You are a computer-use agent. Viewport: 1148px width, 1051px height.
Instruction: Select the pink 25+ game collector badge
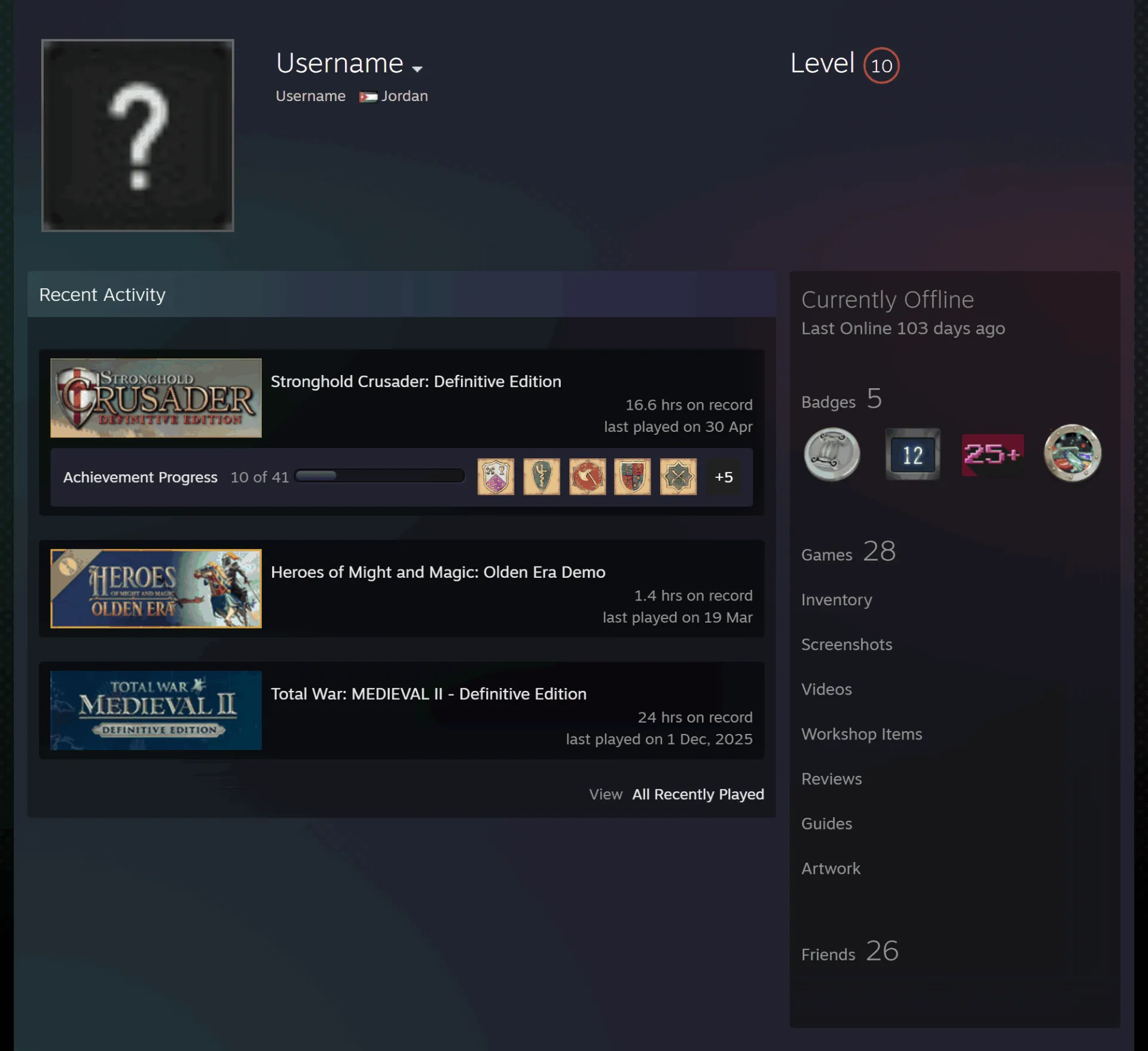[993, 454]
